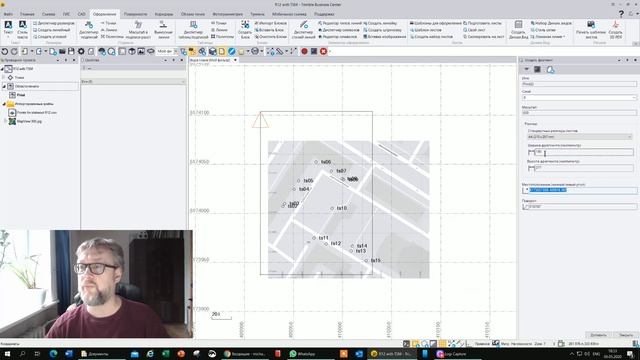
Task: Switch to the CAD ribbon tab
Action: [82, 14]
